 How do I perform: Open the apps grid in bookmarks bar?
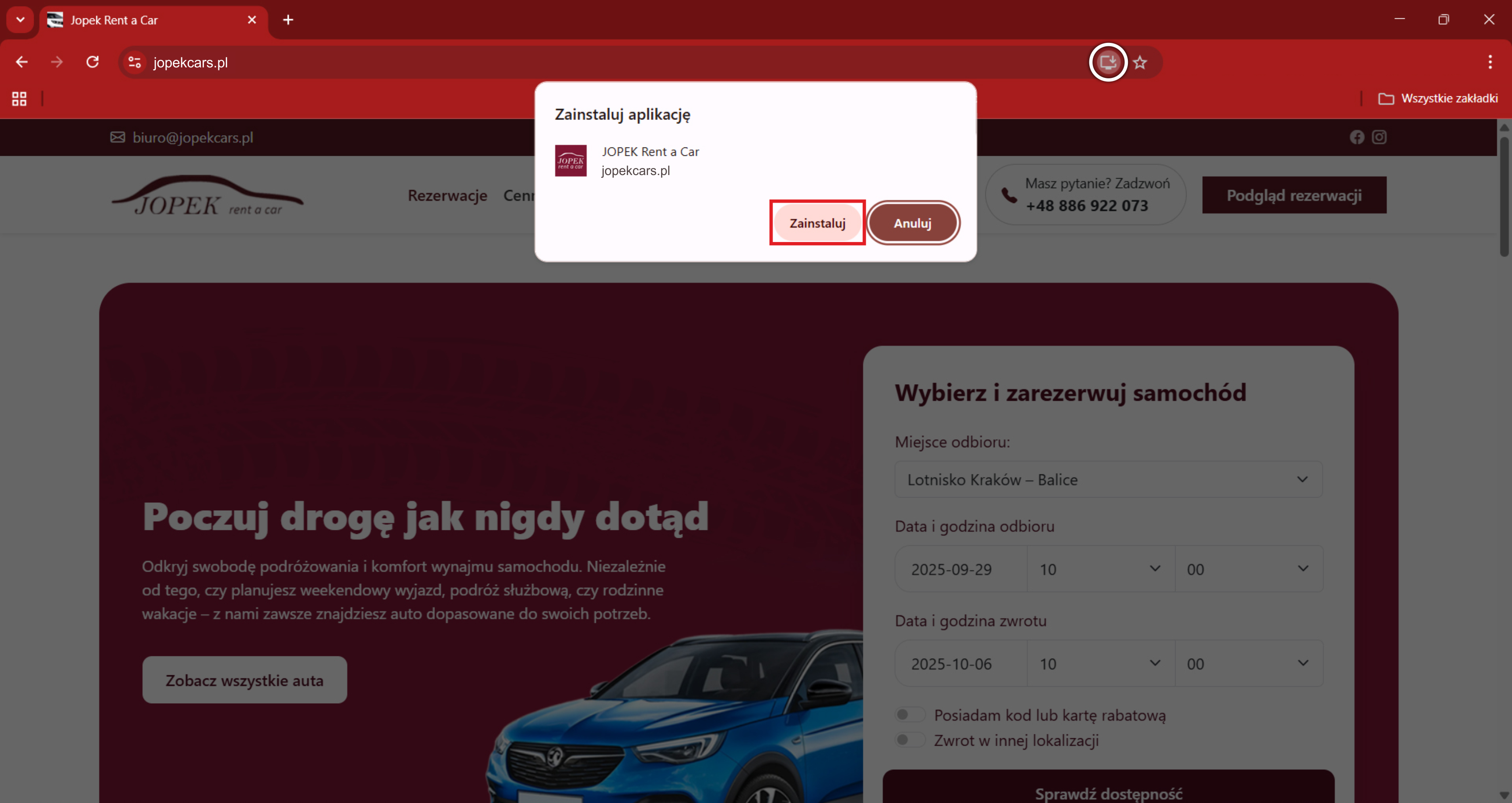click(x=19, y=98)
